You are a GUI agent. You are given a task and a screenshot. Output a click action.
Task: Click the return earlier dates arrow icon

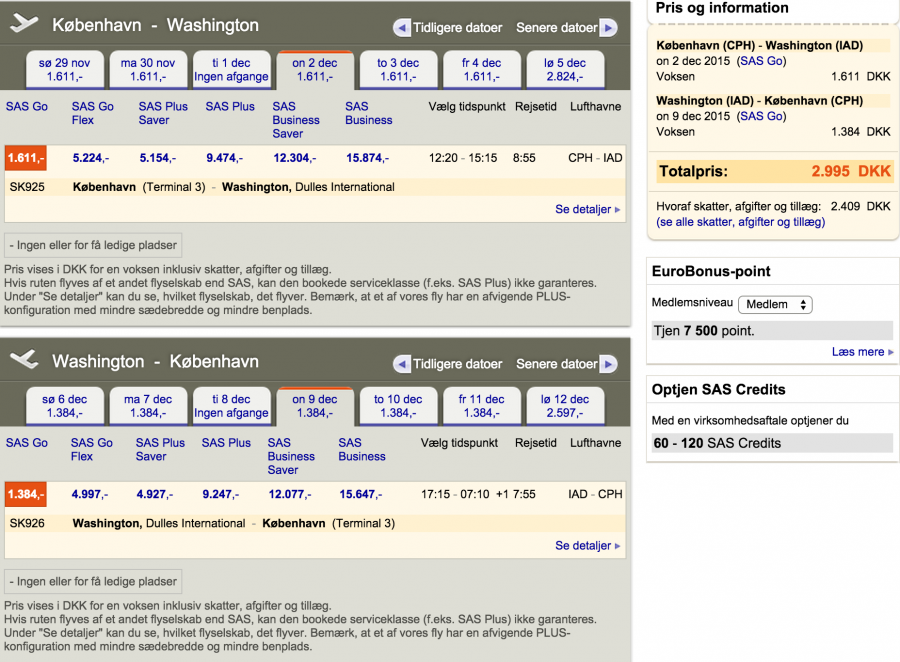coord(402,364)
